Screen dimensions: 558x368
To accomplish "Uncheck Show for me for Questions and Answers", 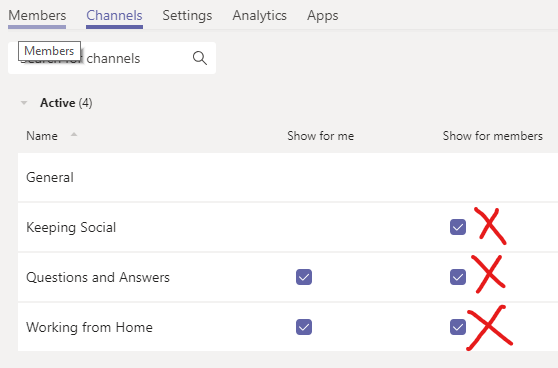I will 304,277.
